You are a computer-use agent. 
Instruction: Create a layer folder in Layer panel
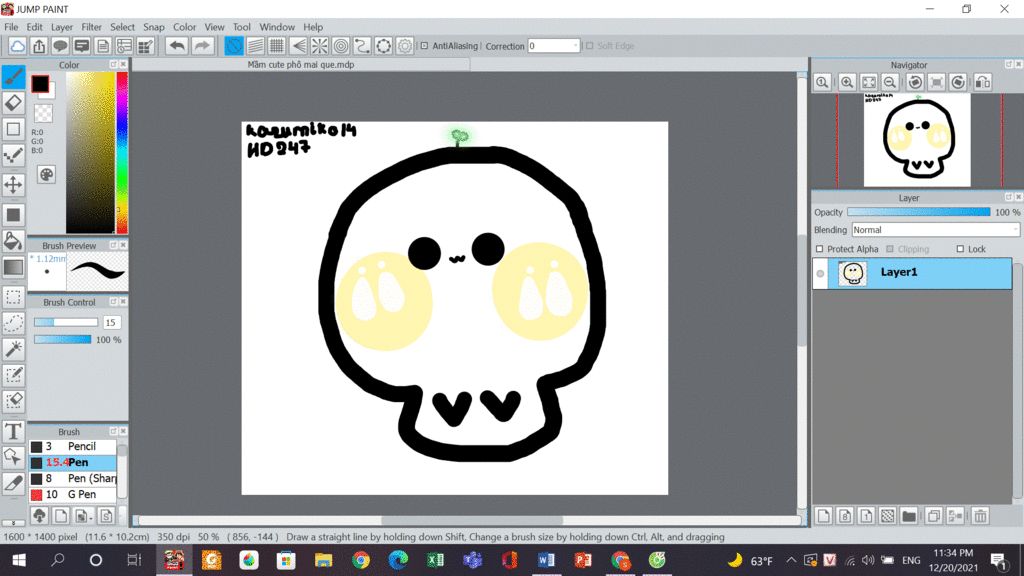pos(908,516)
